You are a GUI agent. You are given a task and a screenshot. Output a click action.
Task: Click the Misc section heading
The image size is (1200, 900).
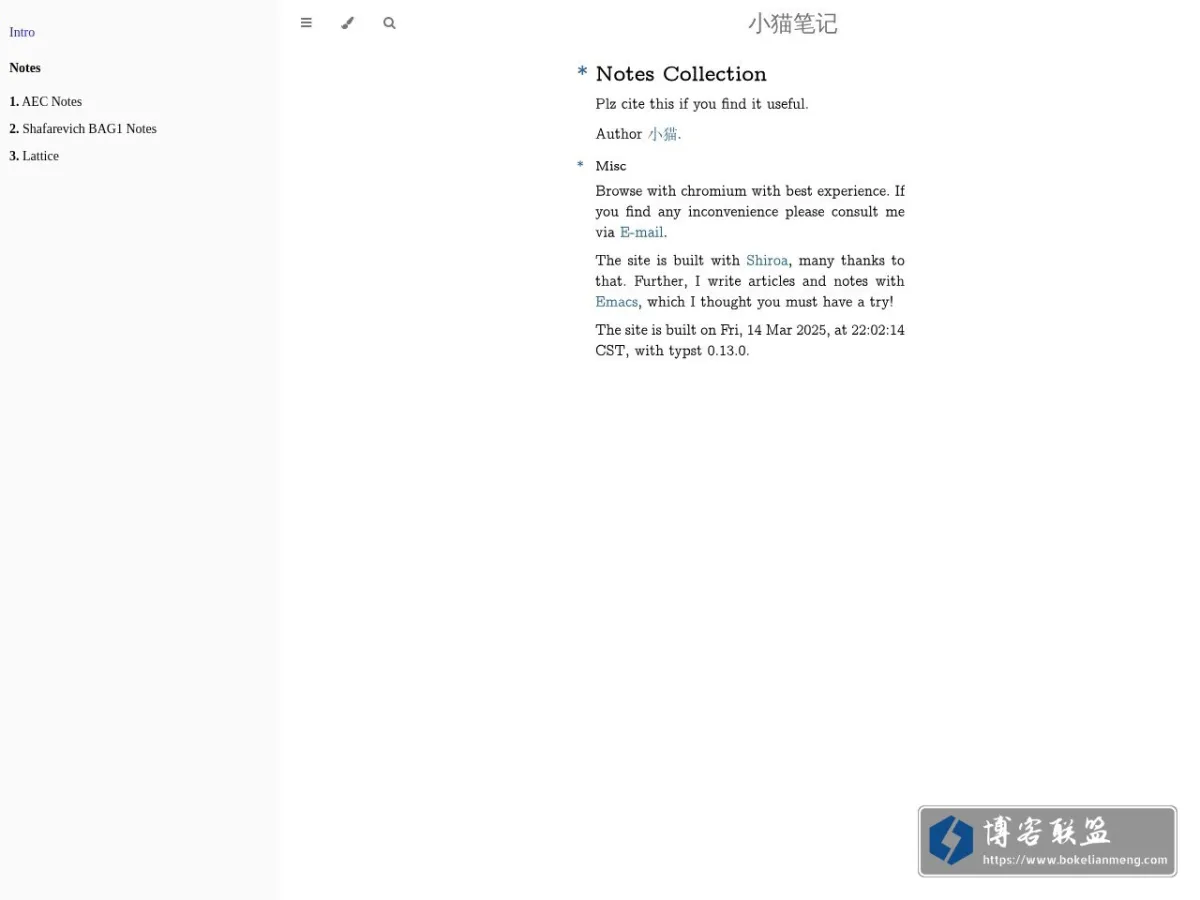click(611, 166)
